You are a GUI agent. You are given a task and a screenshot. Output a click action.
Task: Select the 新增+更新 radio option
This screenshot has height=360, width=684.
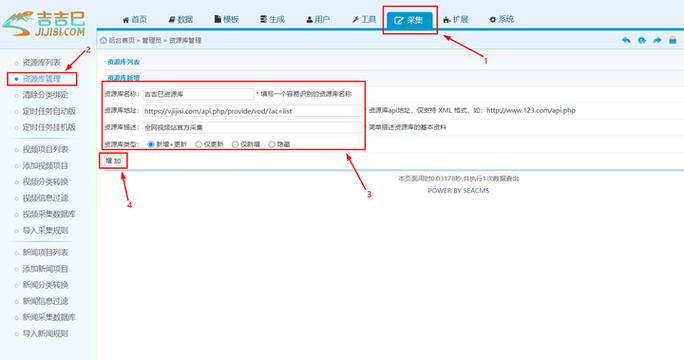point(151,144)
